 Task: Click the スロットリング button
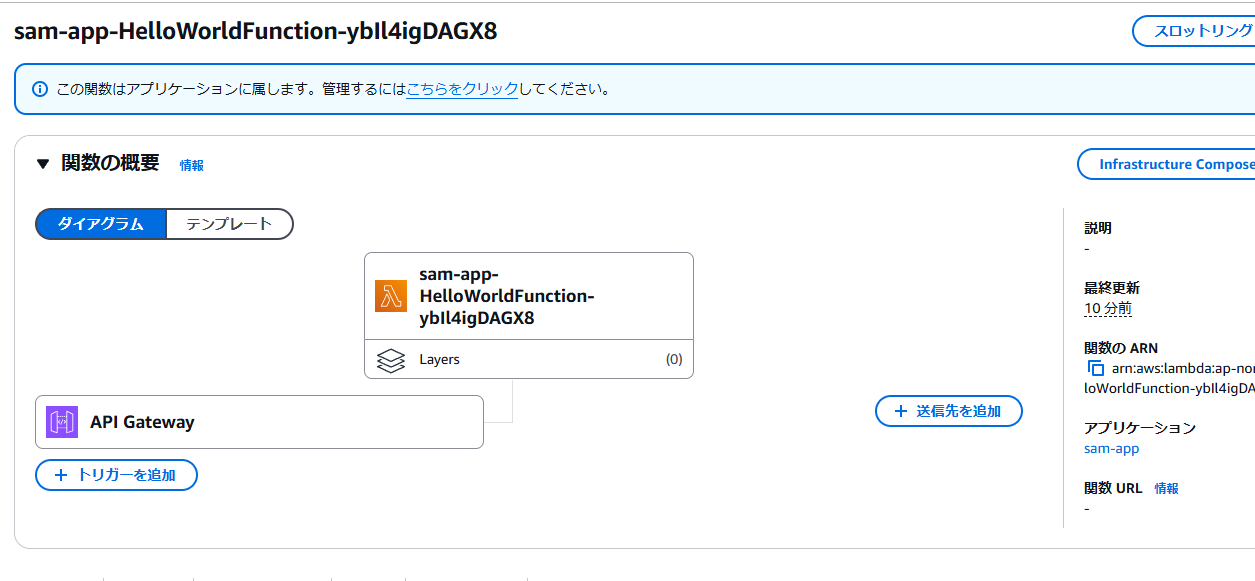[x=1194, y=31]
